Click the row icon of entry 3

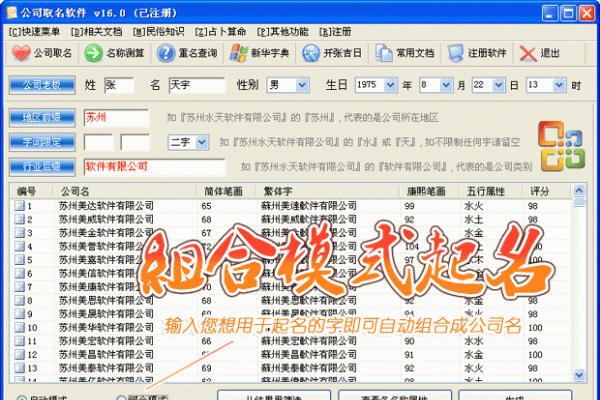(x=19, y=233)
